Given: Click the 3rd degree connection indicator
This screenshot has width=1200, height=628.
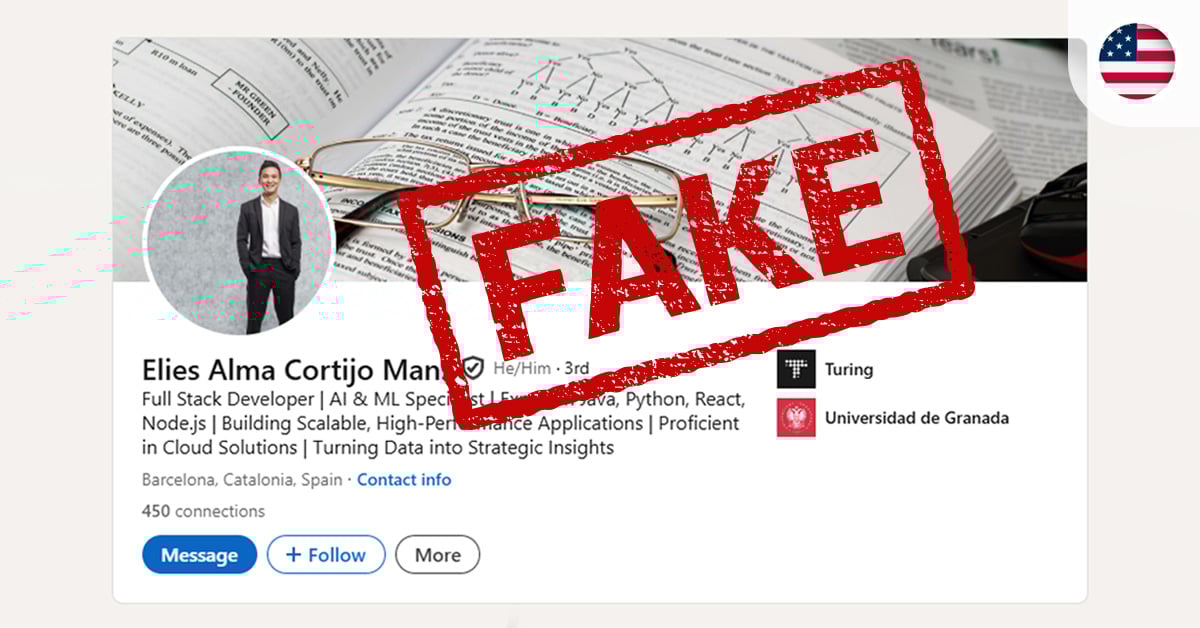Looking at the screenshot, I should pos(576,369).
